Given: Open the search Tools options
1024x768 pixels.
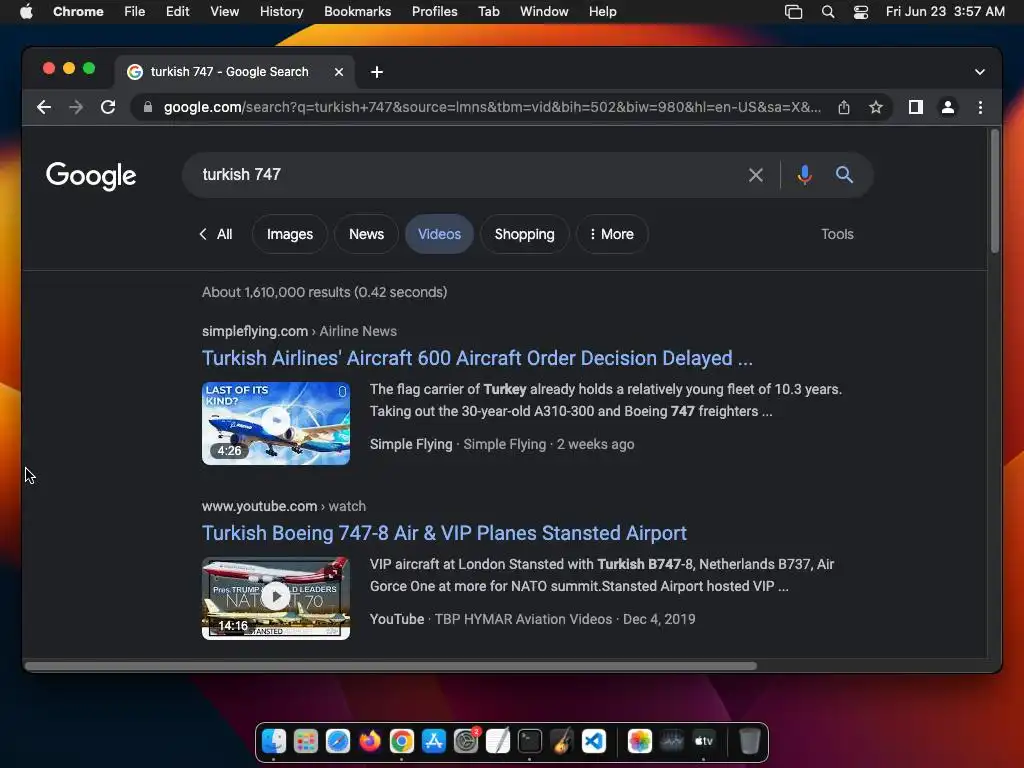Looking at the screenshot, I should tap(837, 234).
